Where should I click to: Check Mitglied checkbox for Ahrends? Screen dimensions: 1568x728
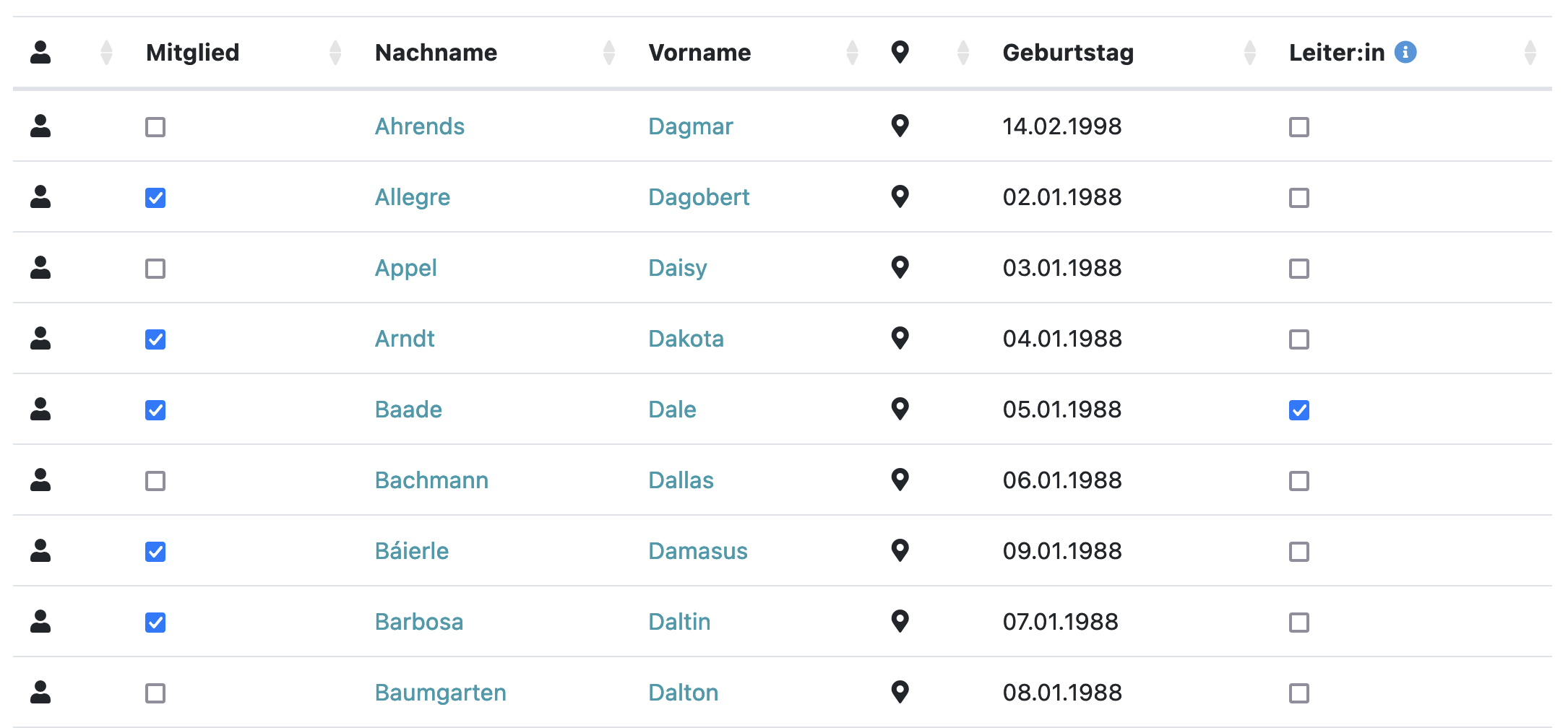pos(155,127)
